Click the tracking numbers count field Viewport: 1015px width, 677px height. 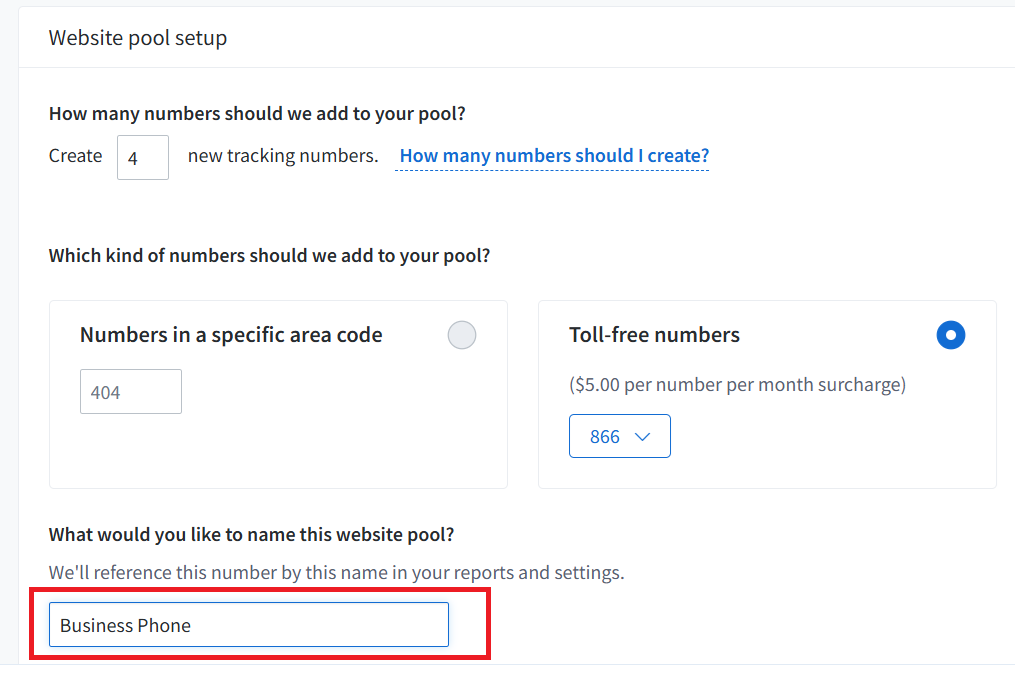tap(143, 157)
